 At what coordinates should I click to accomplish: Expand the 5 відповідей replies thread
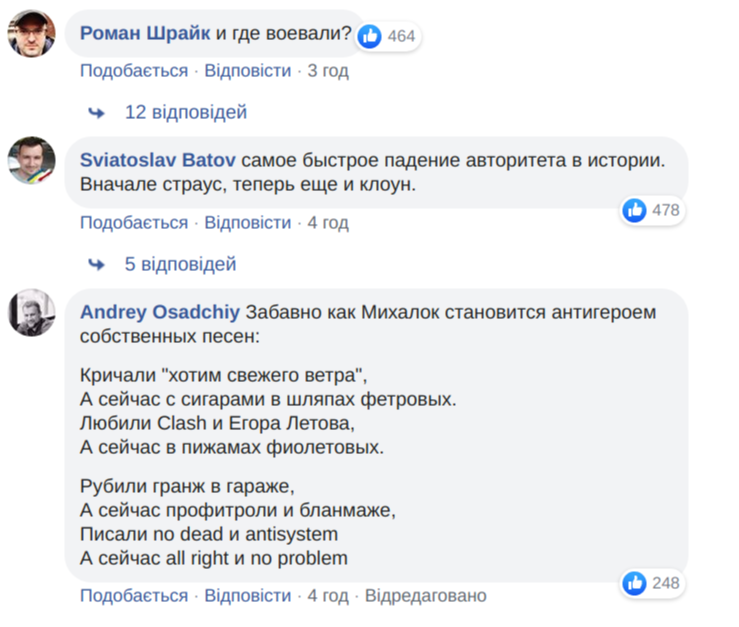(180, 264)
